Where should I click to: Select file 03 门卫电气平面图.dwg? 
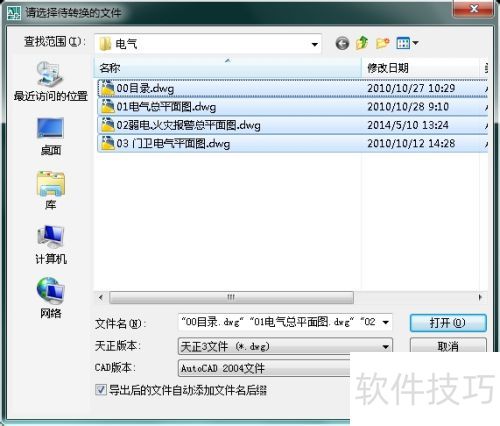coord(292,144)
